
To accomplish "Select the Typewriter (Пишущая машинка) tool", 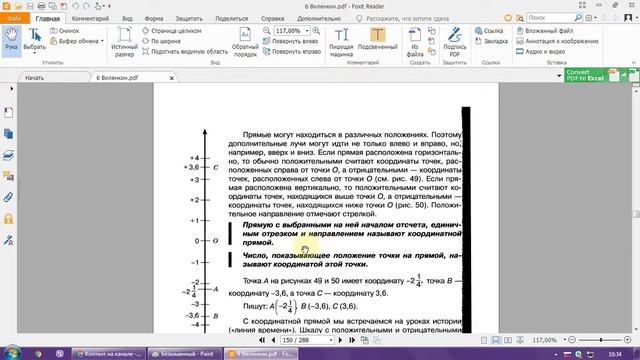I will click(x=341, y=42).
